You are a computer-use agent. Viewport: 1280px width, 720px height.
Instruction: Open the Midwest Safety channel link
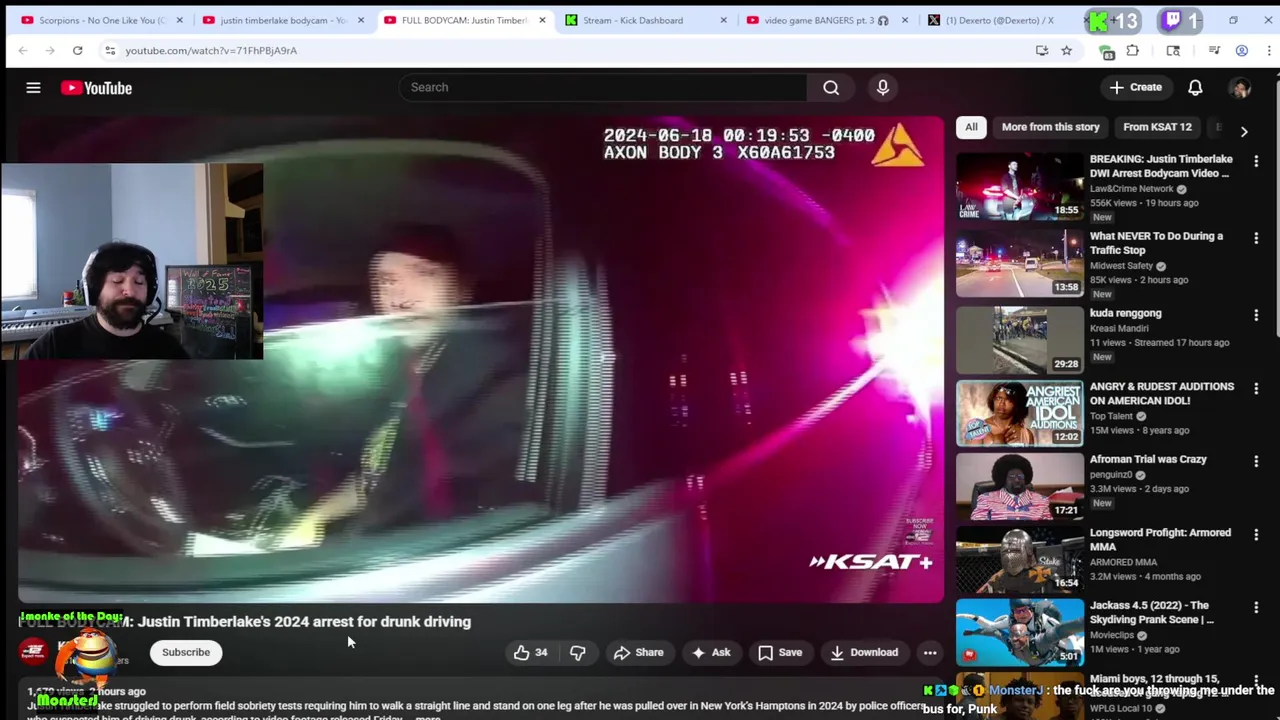pyautogui.click(x=1121, y=266)
